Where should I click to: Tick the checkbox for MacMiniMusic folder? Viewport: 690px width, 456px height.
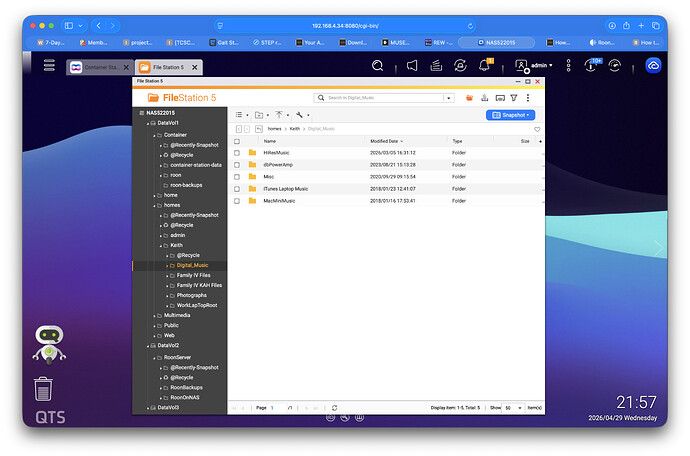(x=237, y=201)
